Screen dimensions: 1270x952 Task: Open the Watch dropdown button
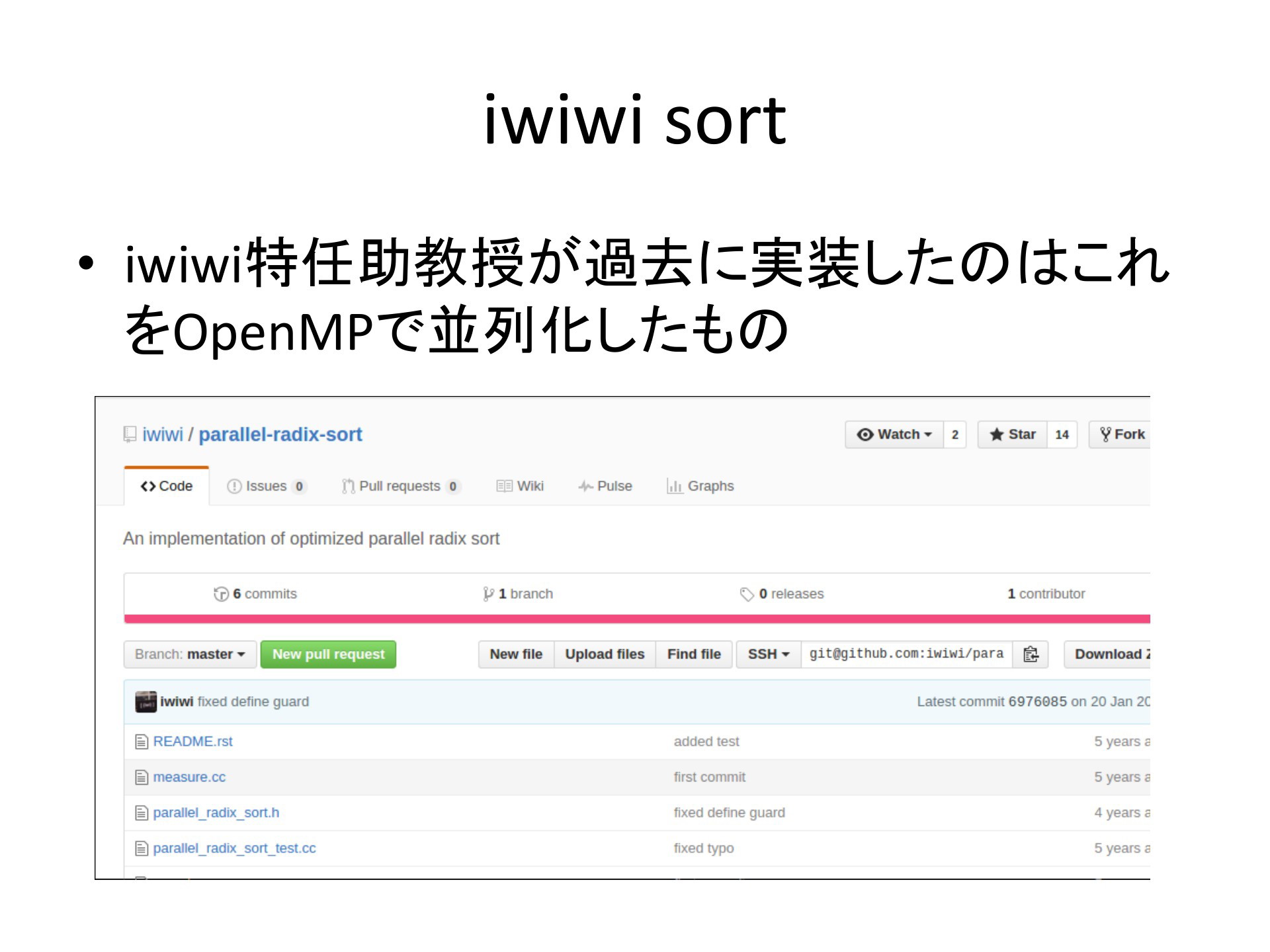894,434
